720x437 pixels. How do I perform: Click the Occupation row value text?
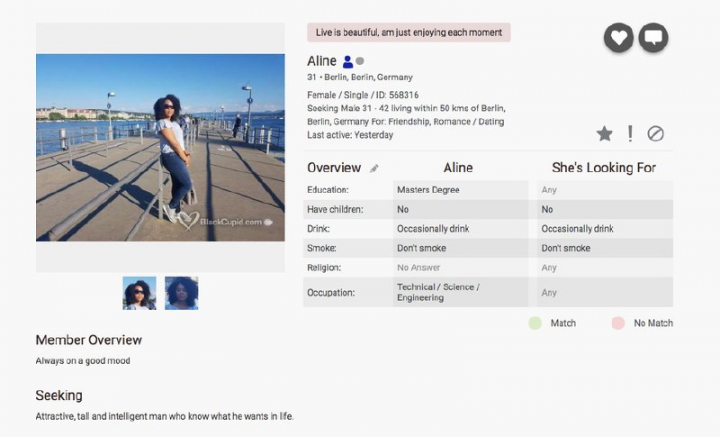[438, 292]
